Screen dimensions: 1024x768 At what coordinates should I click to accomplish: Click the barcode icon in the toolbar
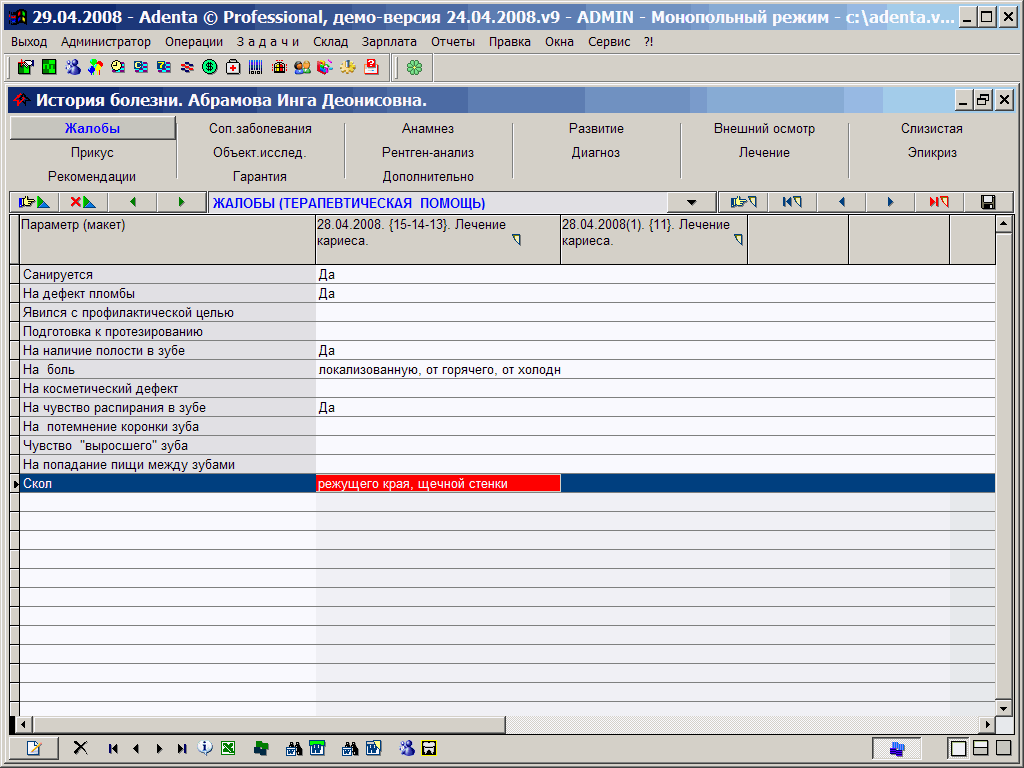pyautogui.click(x=256, y=67)
